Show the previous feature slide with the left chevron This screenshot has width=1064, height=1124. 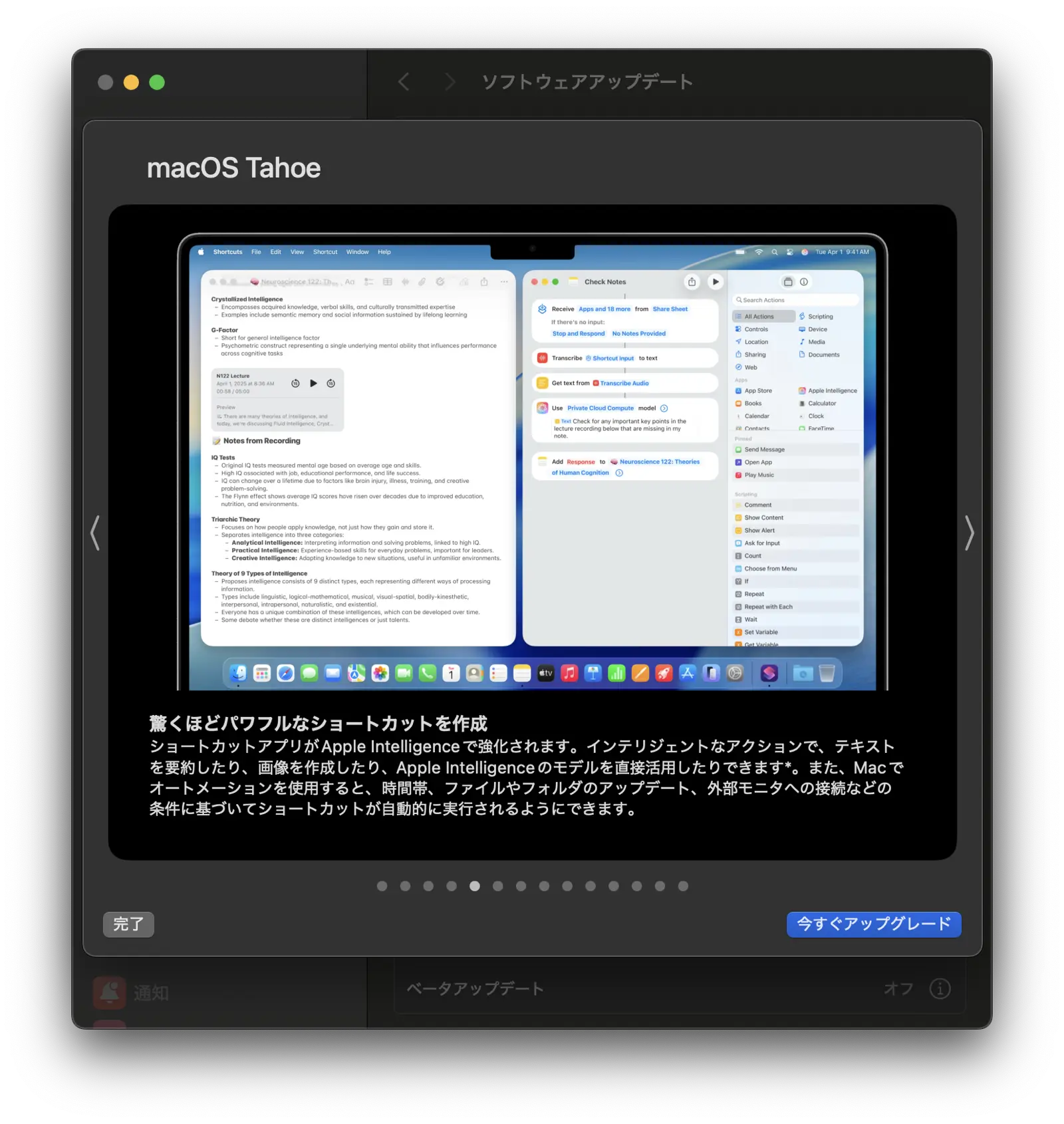coord(95,533)
